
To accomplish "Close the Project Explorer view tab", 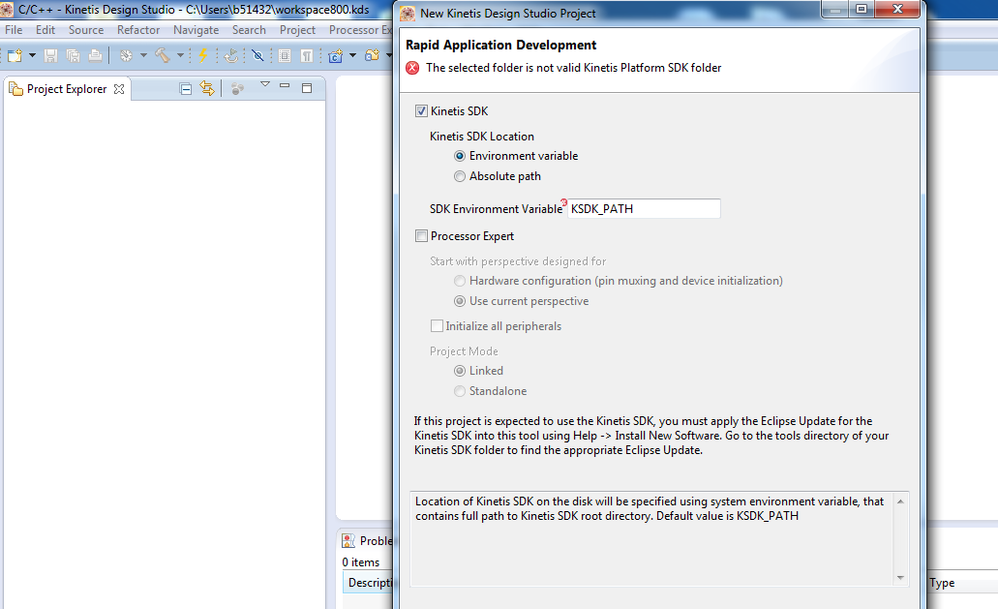I will pyautogui.click(x=119, y=89).
